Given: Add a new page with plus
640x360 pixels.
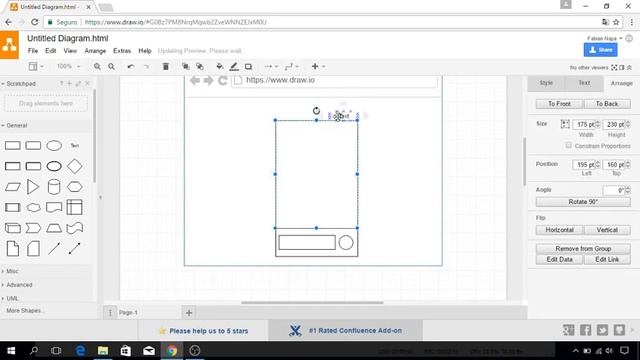Looking at the screenshot, I should pos(189,313).
